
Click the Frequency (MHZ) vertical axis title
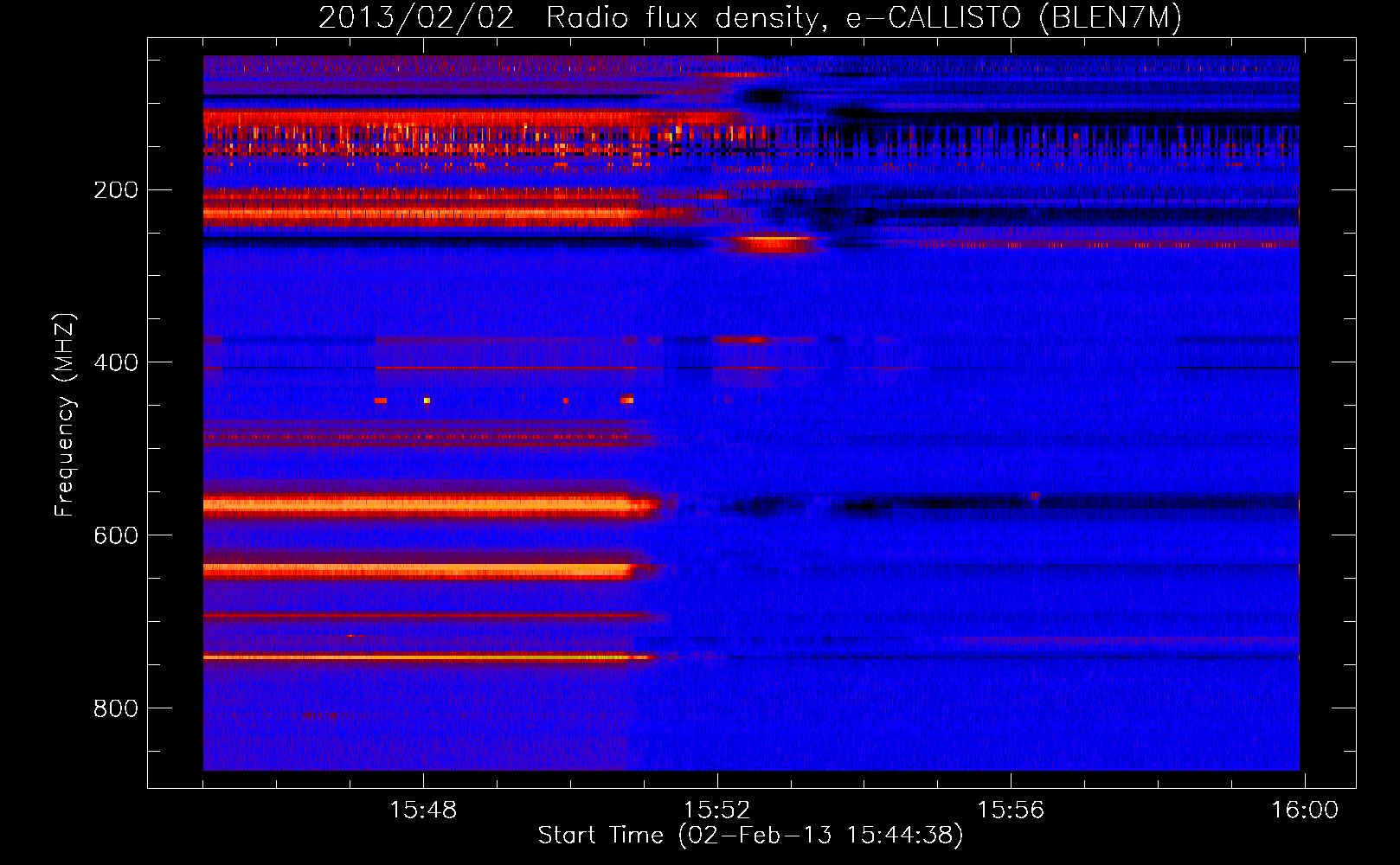65,415
